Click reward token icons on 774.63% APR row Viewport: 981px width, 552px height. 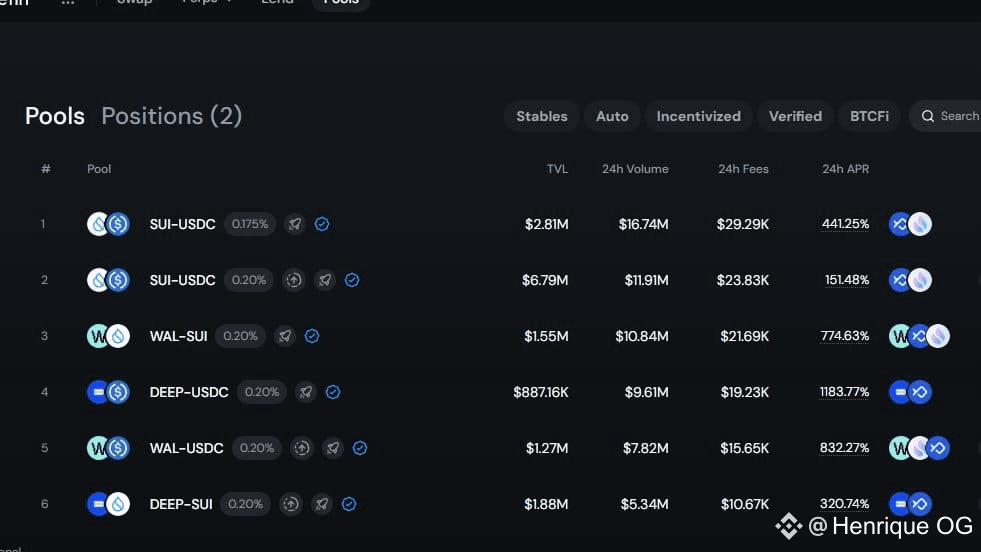pyautogui.click(x=919, y=336)
